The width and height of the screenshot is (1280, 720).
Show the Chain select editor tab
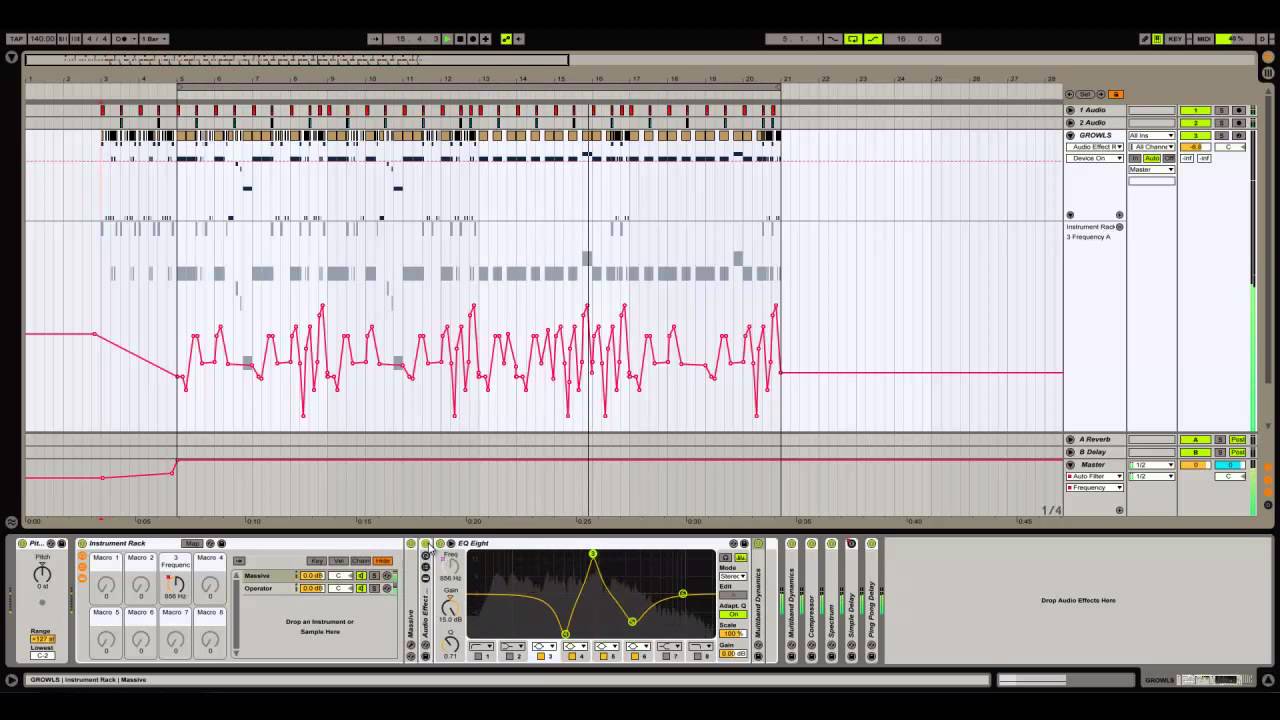tap(360, 561)
